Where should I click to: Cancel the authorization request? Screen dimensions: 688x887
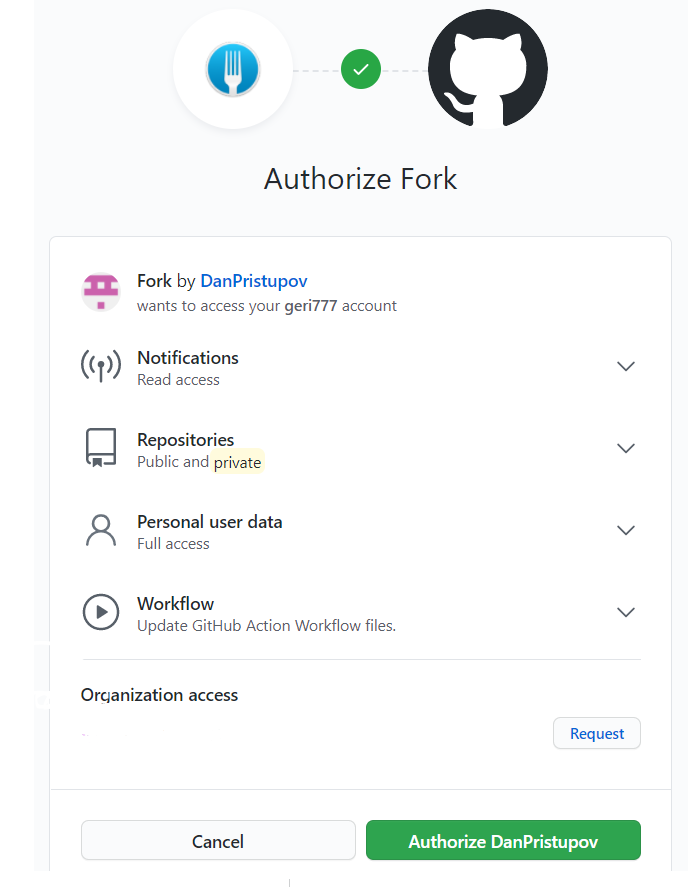[217, 840]
